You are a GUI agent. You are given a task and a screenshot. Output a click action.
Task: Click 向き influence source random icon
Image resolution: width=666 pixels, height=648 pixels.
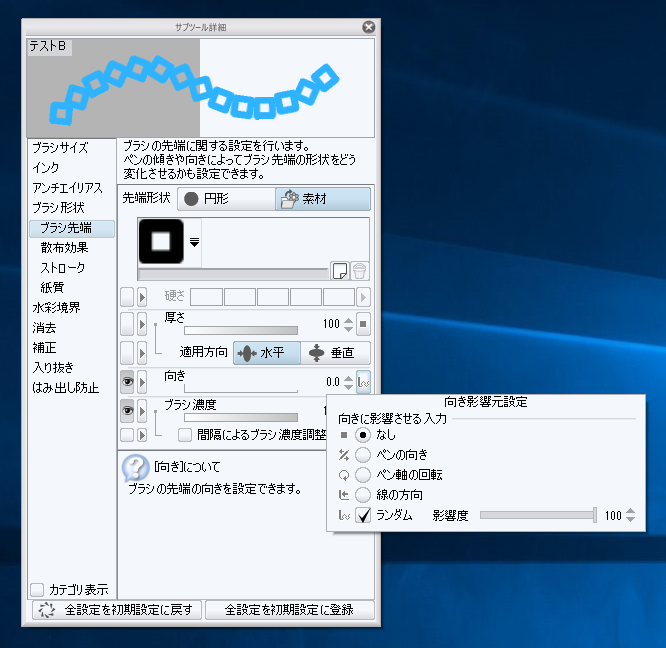(363, 382)
